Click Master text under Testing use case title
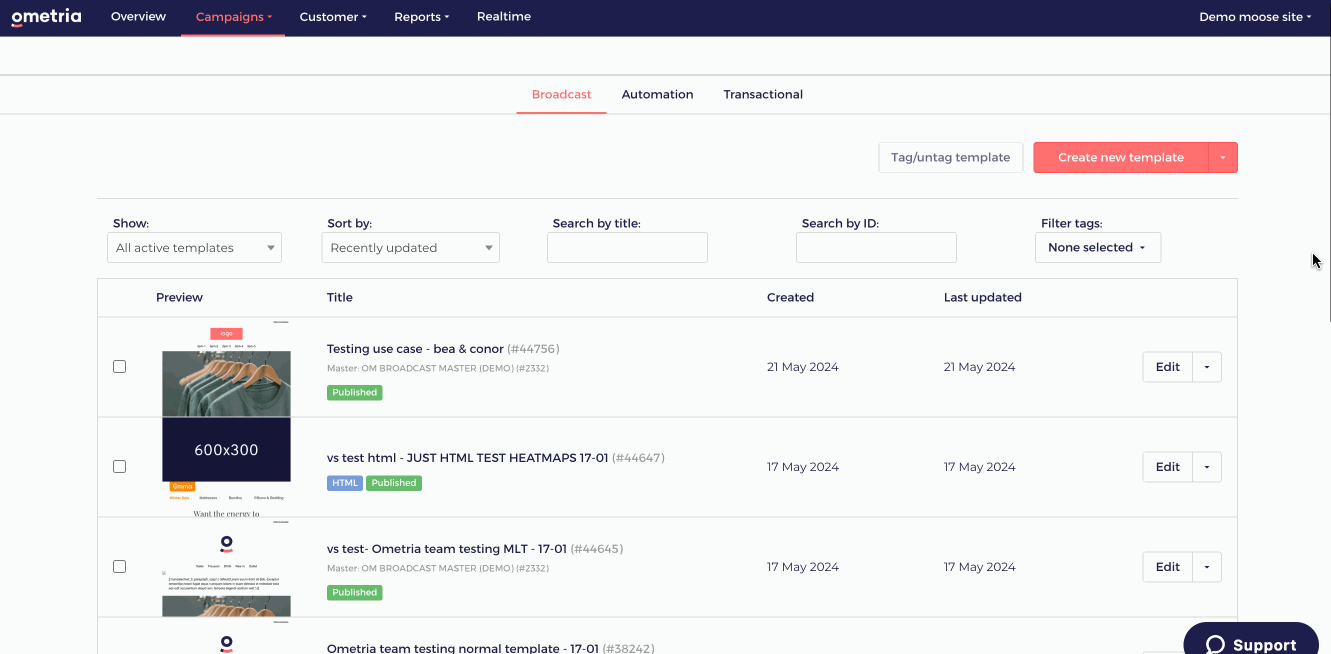Screen dimensions: 1331x654 click(438, 368)
